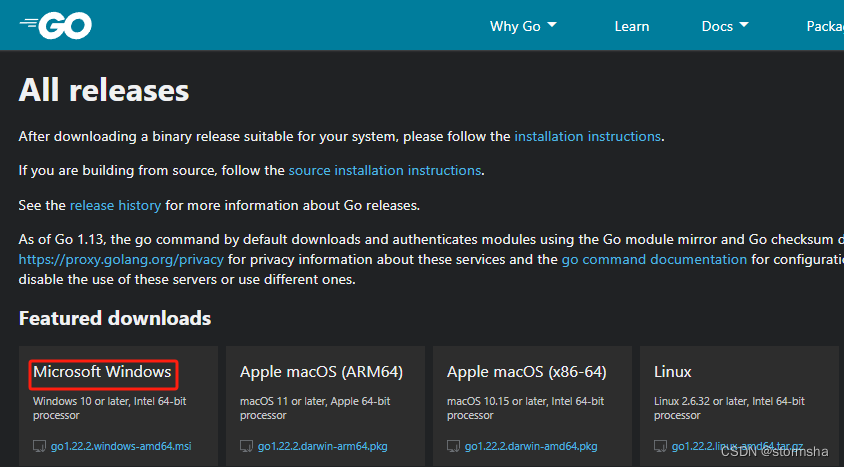The width and height of the screenshot is (844, 467).
Task: Click the Featured downloads heading
Action: [115, 318]
